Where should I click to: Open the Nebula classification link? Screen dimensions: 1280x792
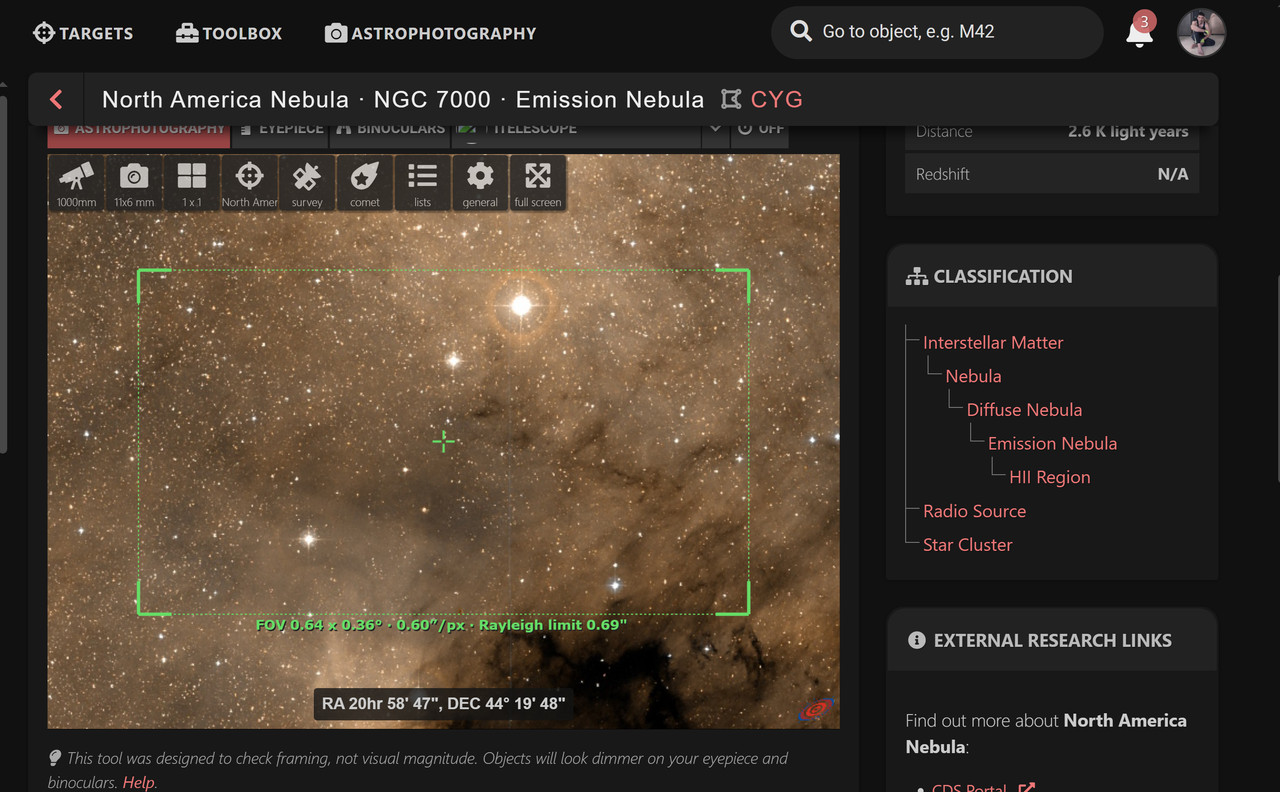click(973, 376)
